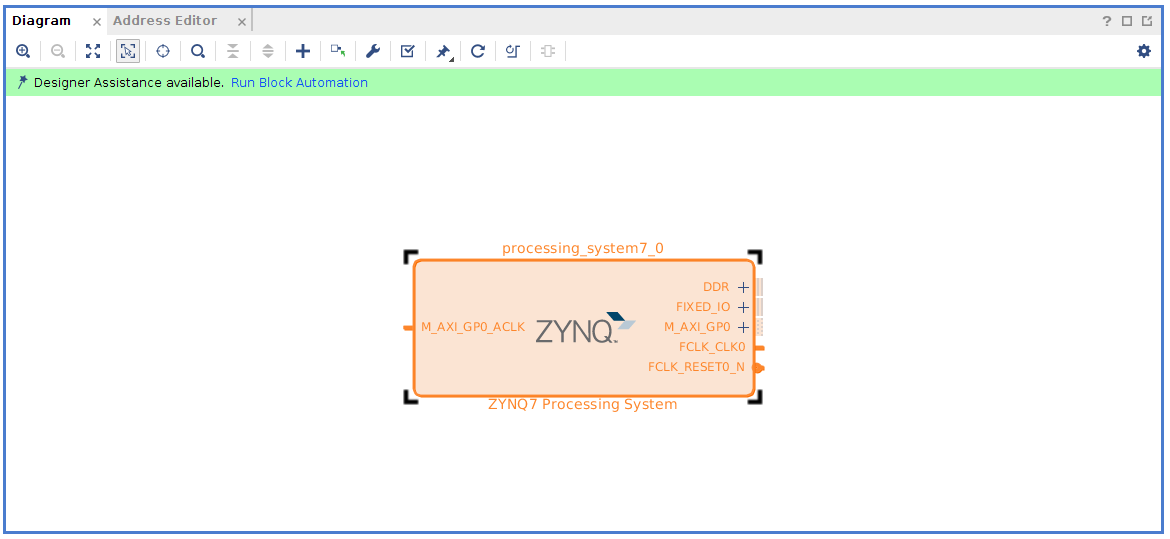Float the diagram panel window

1147,22
